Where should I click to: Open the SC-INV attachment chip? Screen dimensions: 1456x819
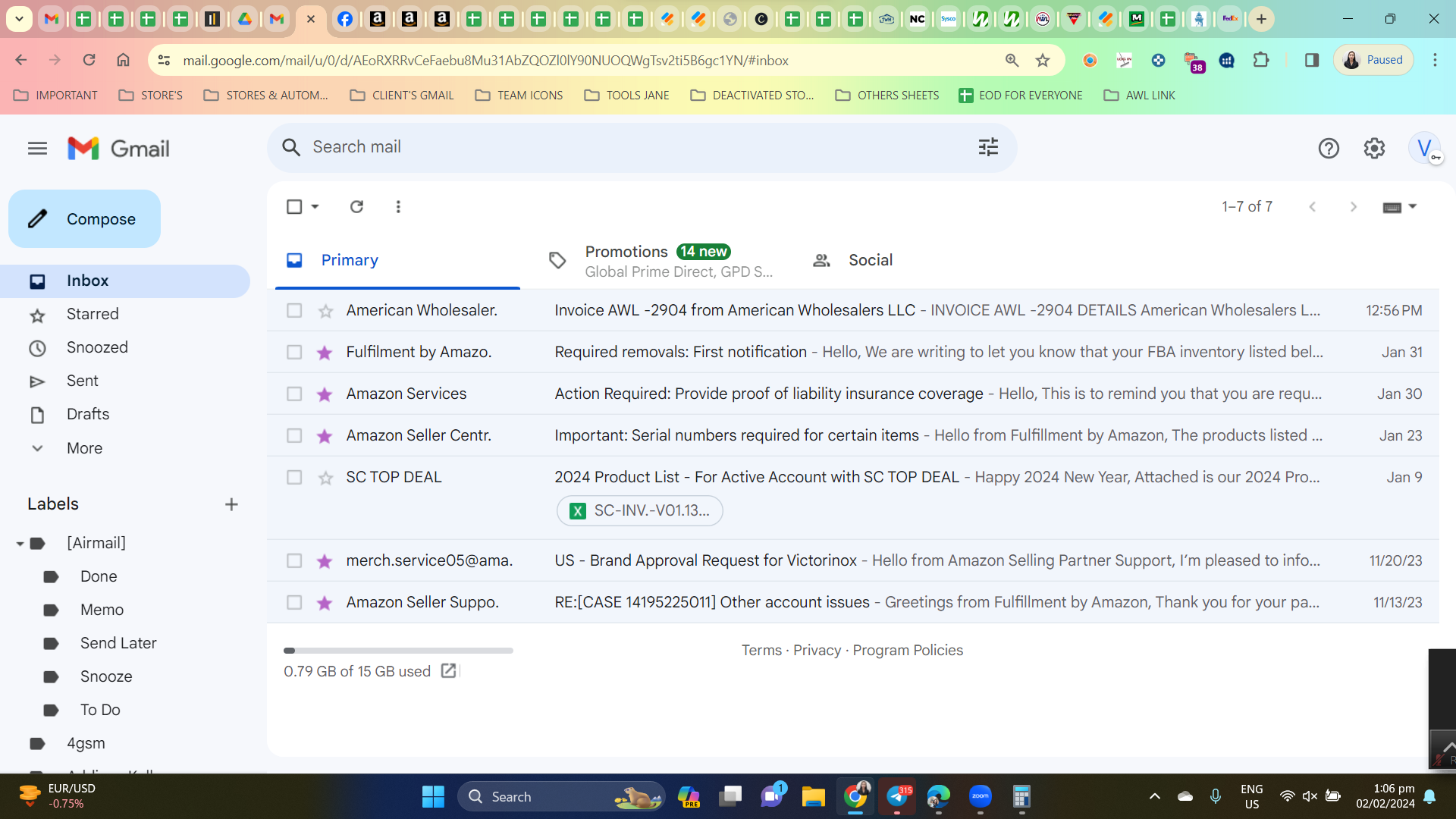pyautogui.click(x=640, y=510)
